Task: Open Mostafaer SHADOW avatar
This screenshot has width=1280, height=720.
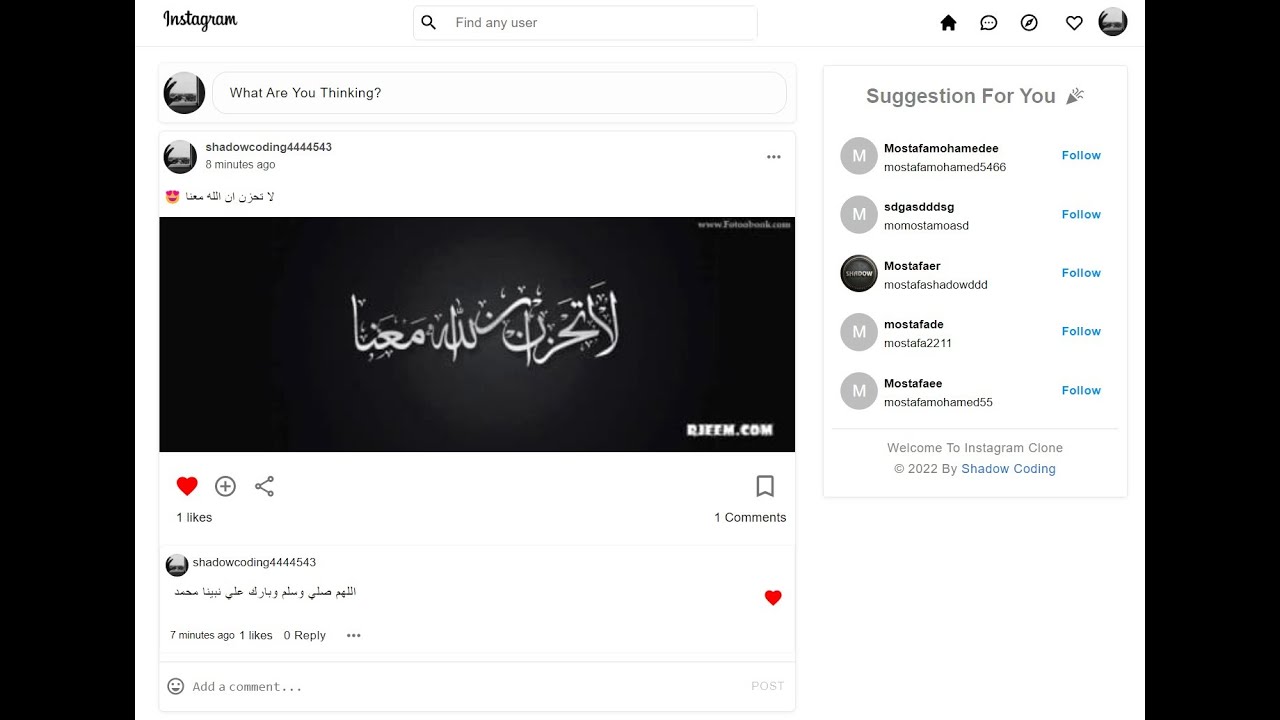Action: (x=859, y=273)
